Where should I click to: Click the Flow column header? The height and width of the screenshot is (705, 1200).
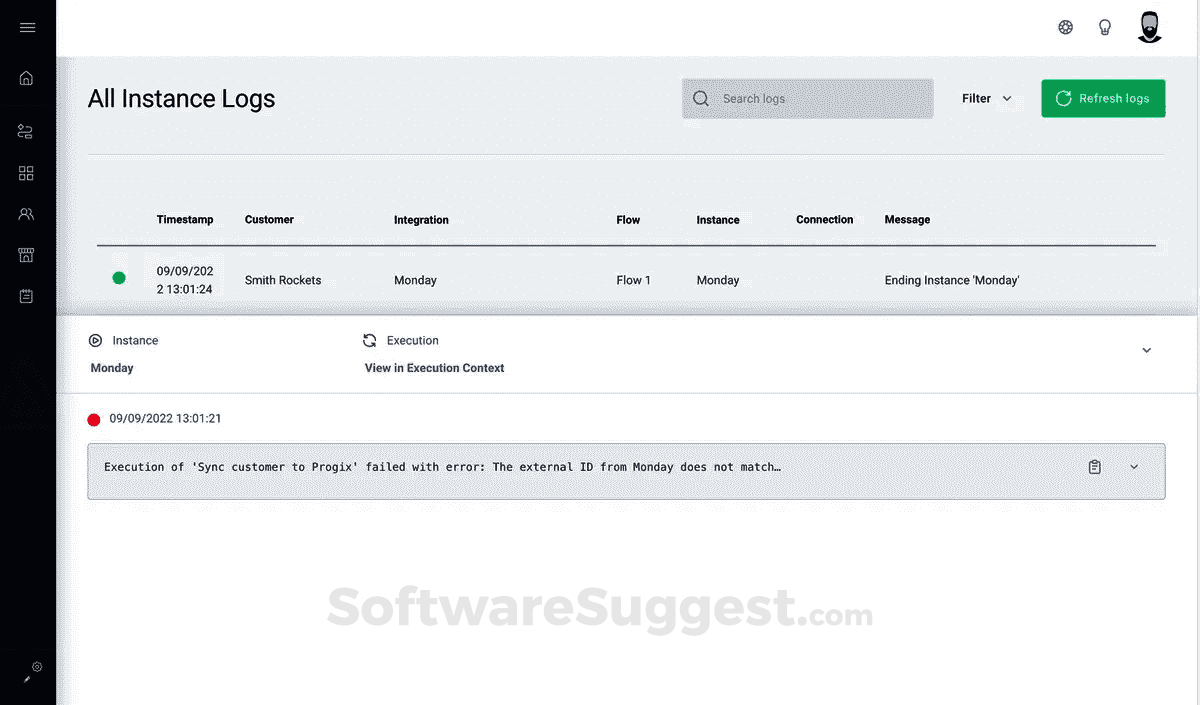click(628, 219)
